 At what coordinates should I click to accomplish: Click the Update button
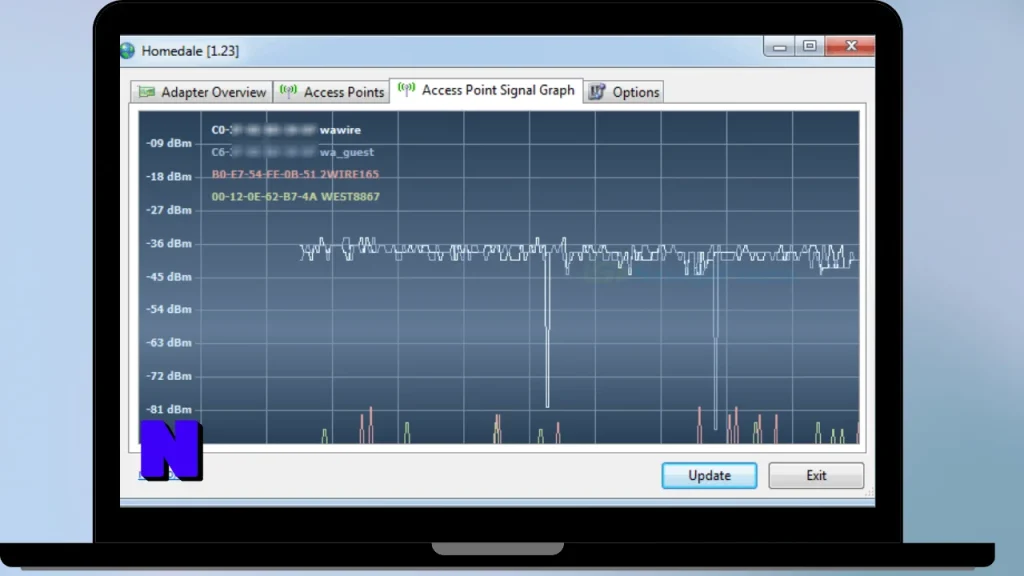click(709, 475)
